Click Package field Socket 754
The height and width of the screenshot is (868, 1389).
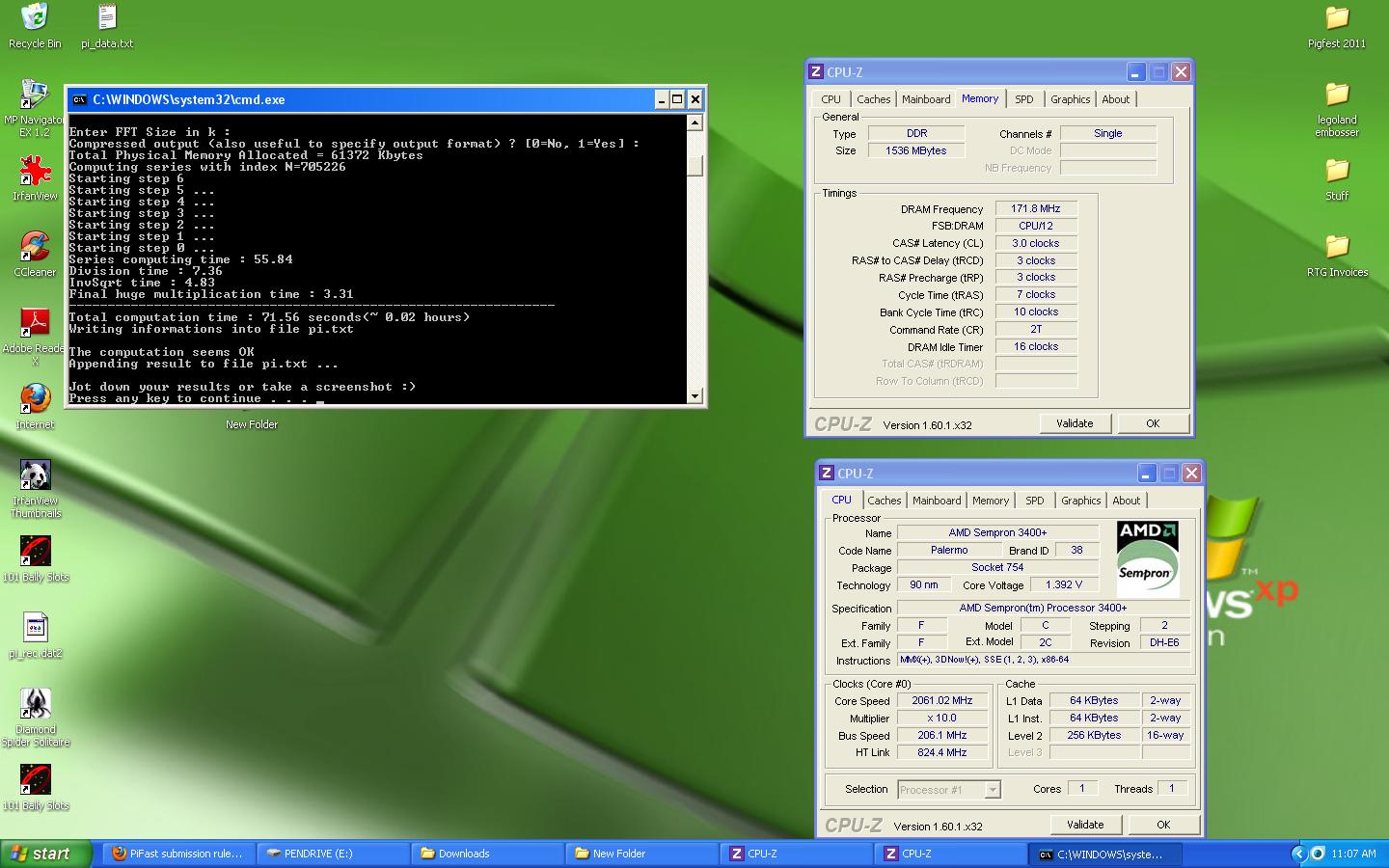(x=997, y=567)
